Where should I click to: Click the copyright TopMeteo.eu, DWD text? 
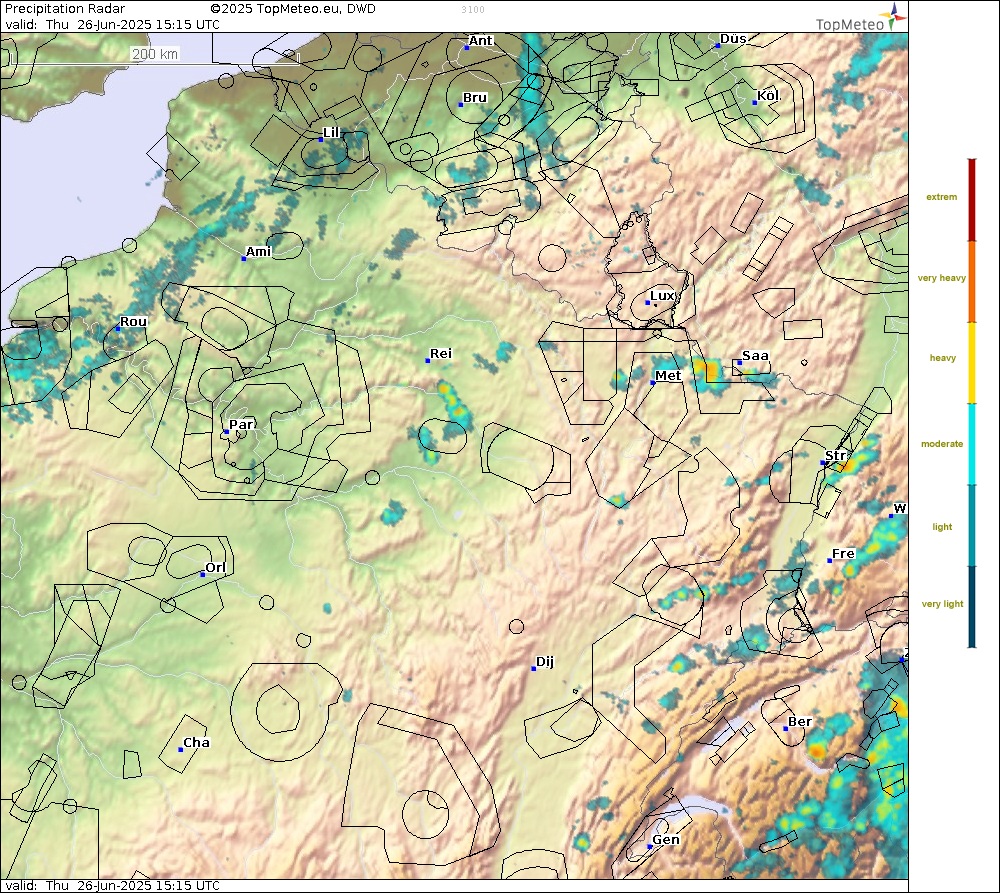click(293, 9)
